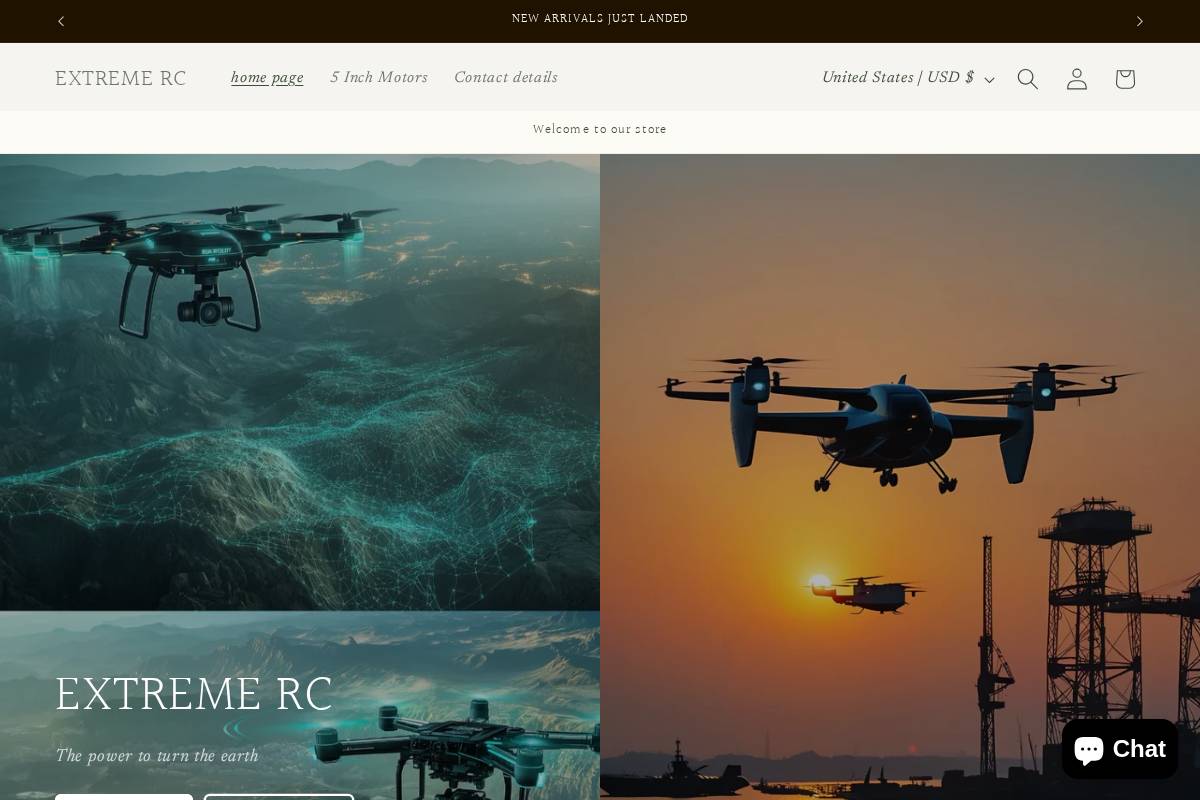1200x800 pixels.
Task: Navigate to the 5 Inch Motors page
Action: (379, 77)
